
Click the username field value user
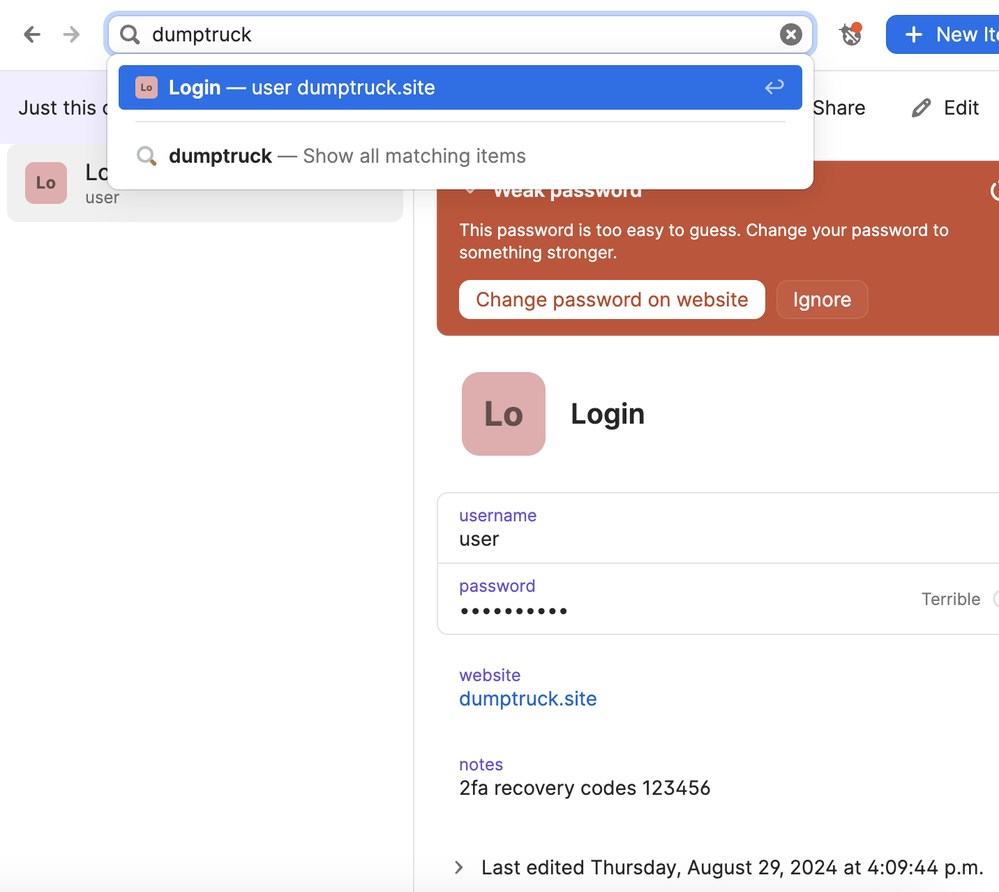pyautogui.click(x=479, y=539)
